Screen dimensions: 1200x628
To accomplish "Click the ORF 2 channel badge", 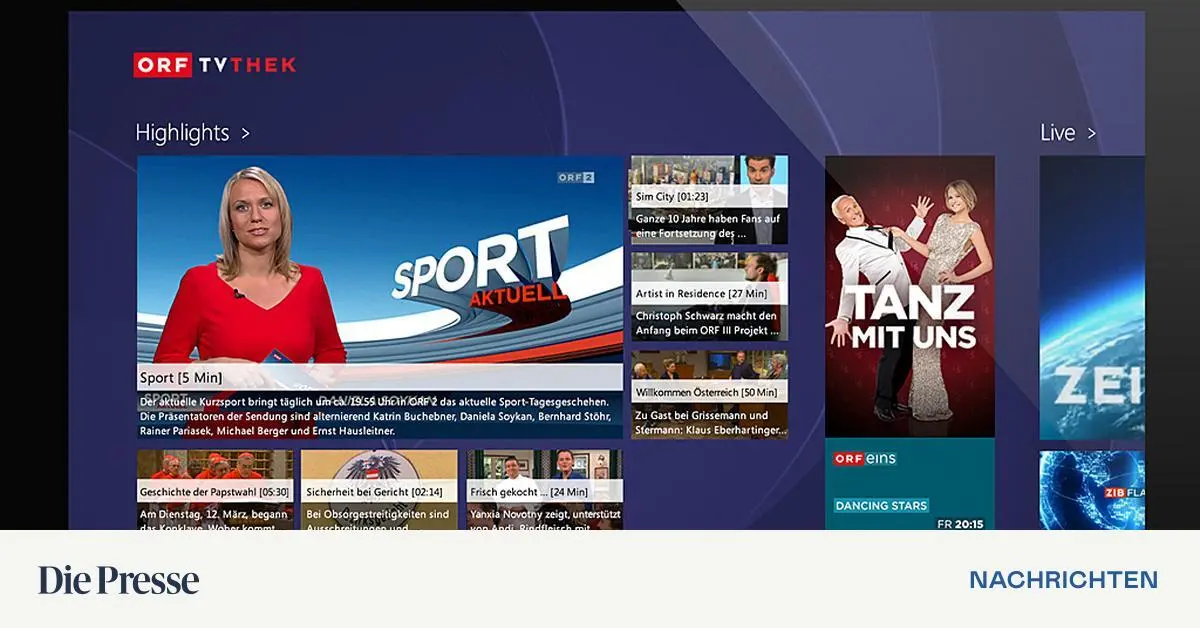I will pyautogui.click(x=576, y=177).
